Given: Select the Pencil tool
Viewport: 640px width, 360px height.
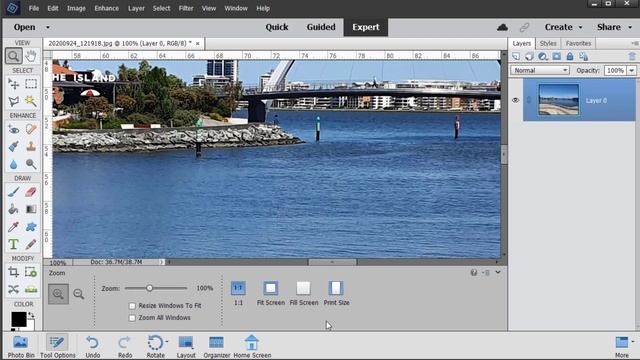Looking at the screenshot, I should [31, 244].
